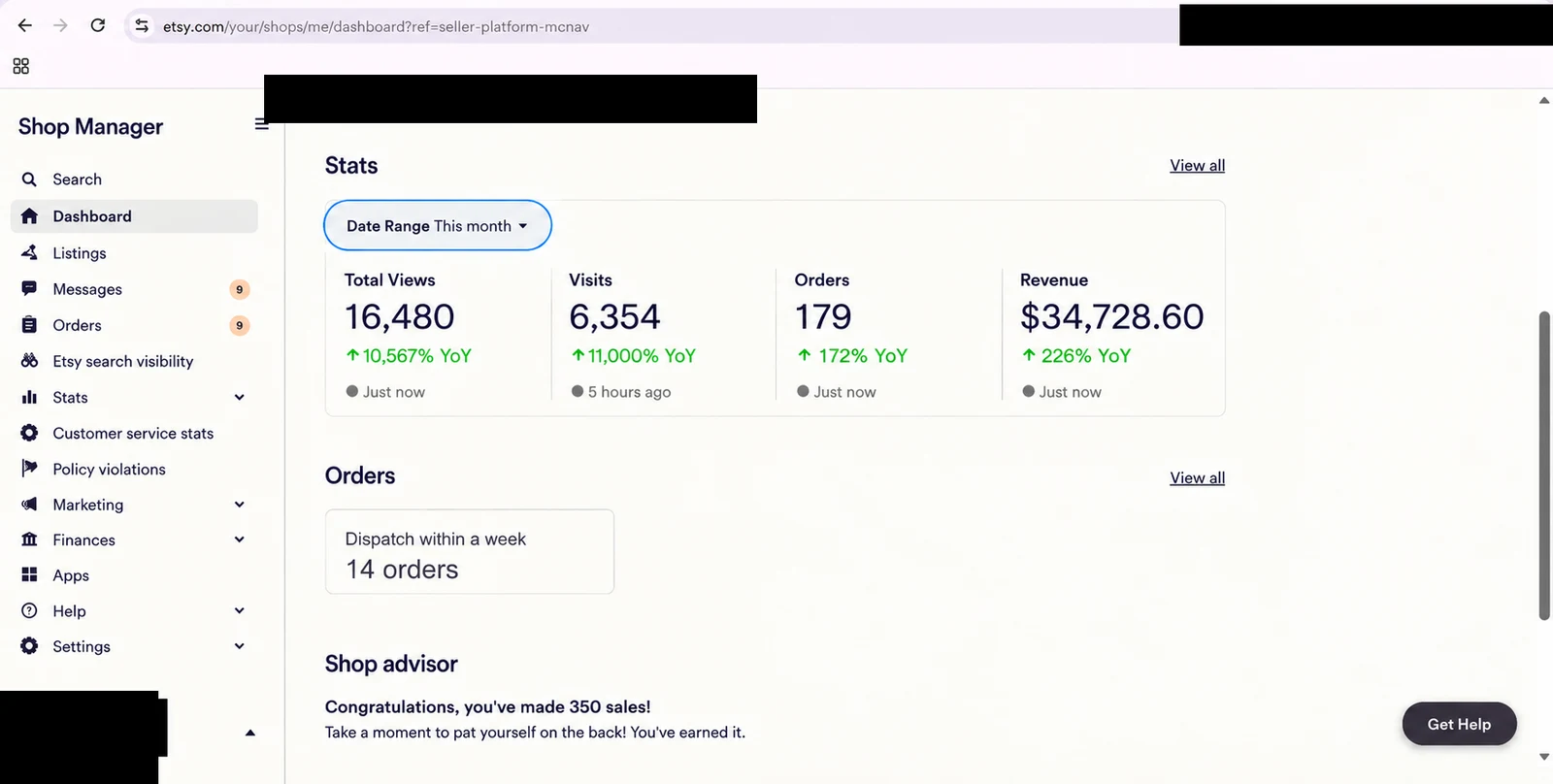Viewport: 1553px width, 784px height.
Task: Expand the Settings submenu chevron
Action: point(240,646)
